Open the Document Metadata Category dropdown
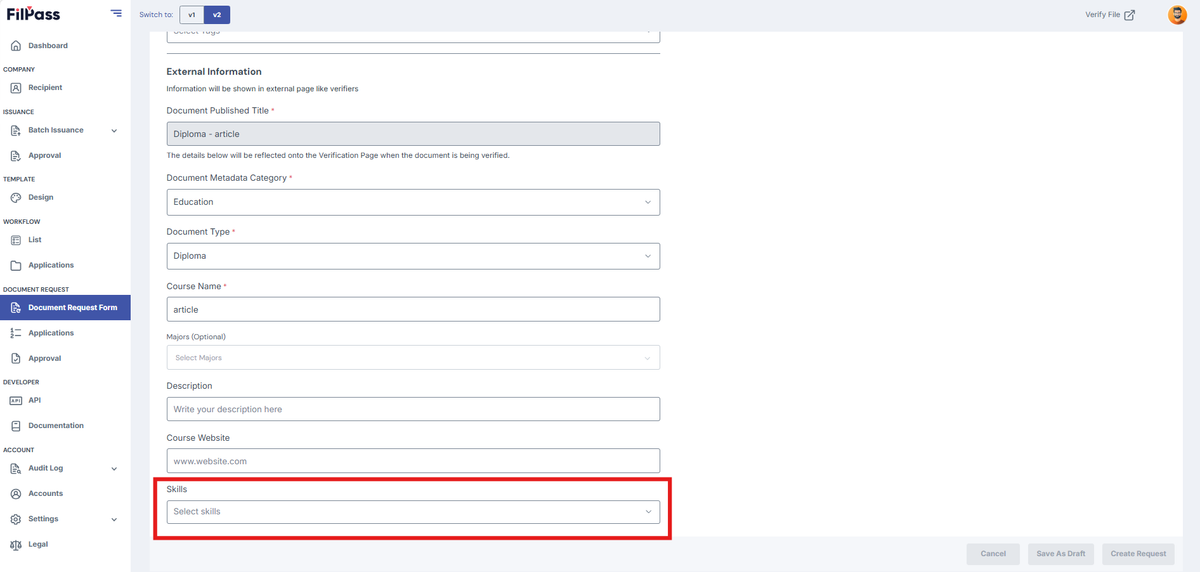Screen dimensions: 1200x572 pyautogui.click(x=413, y=202)
